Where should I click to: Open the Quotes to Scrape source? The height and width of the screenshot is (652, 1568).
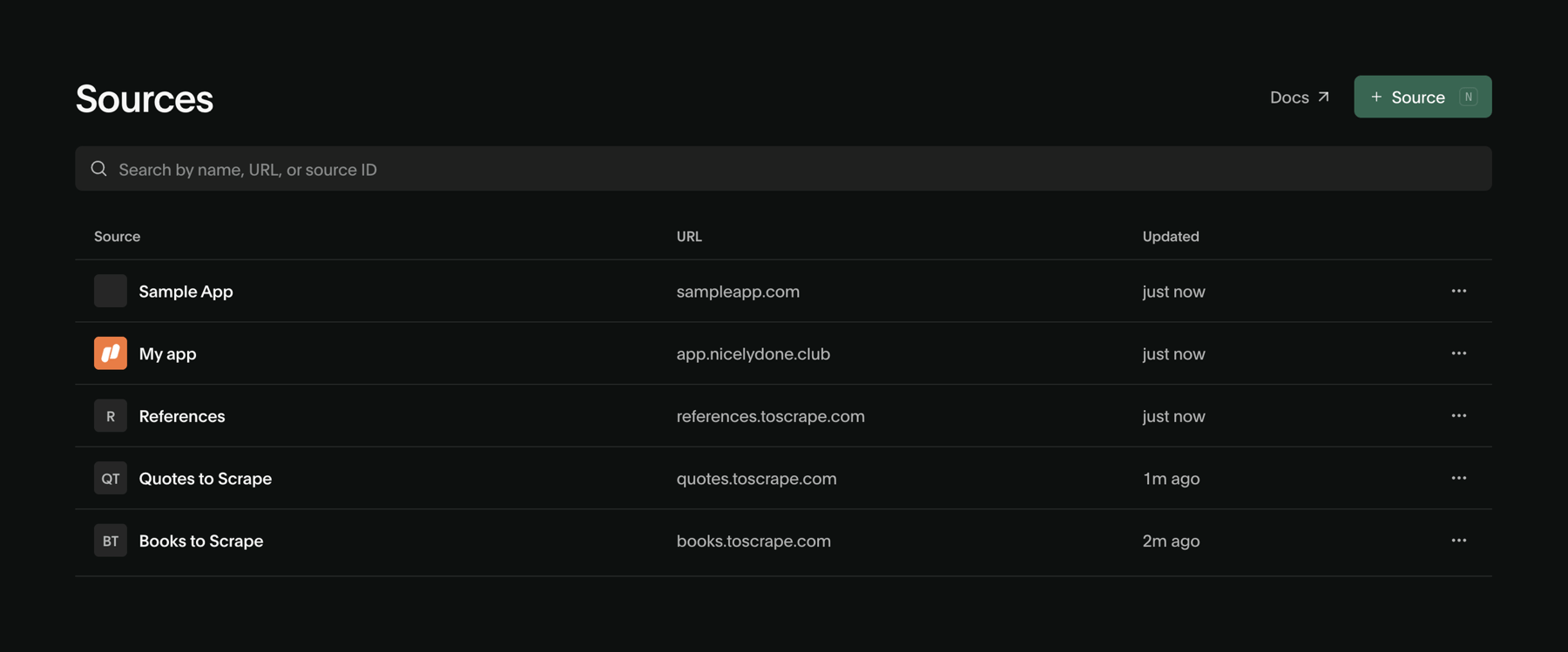click(206, 478)
